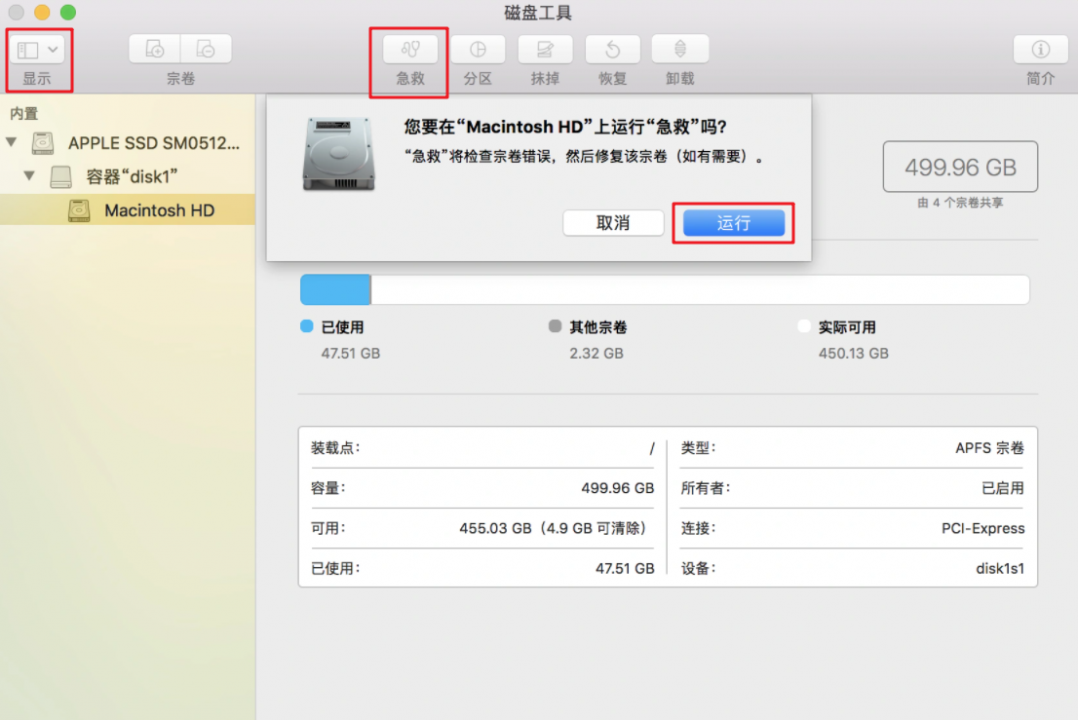Click the yellow minimize window button
This screenshot has width=1078, height=720.
[42, 12]
